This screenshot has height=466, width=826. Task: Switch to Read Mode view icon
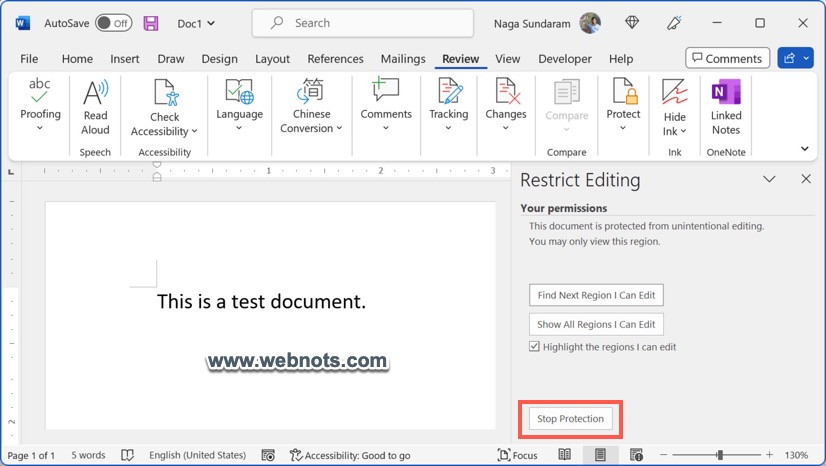click(x=565, y=455)
